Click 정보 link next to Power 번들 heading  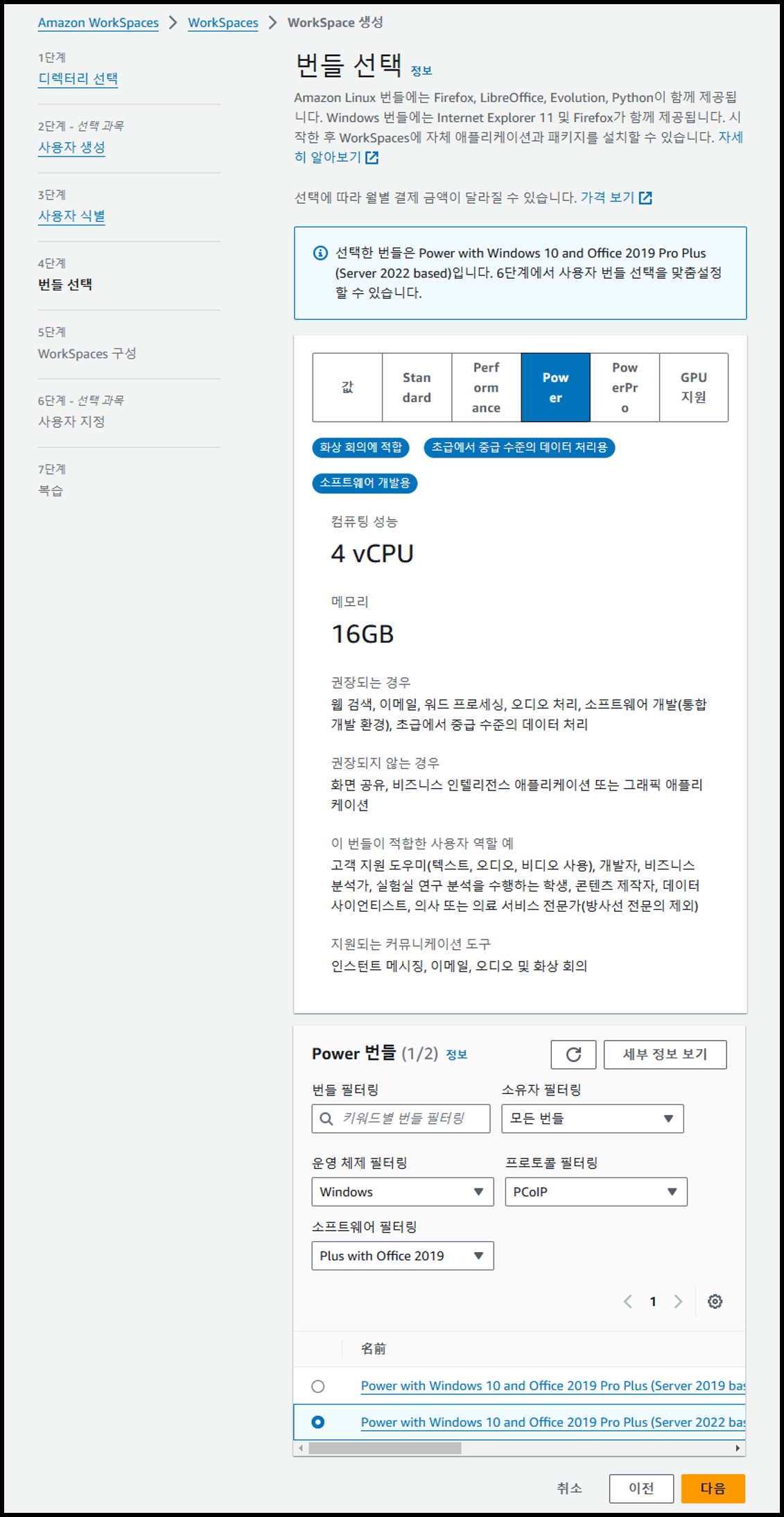pyautogui.click(x=457, y=1055)
